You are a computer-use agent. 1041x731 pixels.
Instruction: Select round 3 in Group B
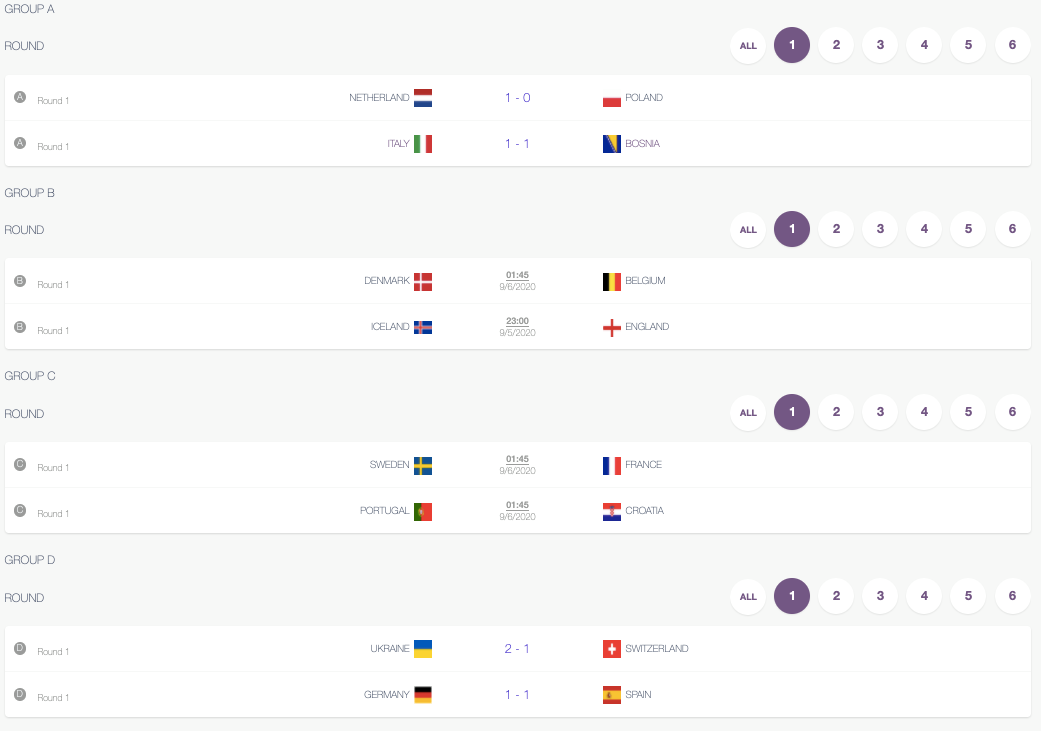(880, 229)
